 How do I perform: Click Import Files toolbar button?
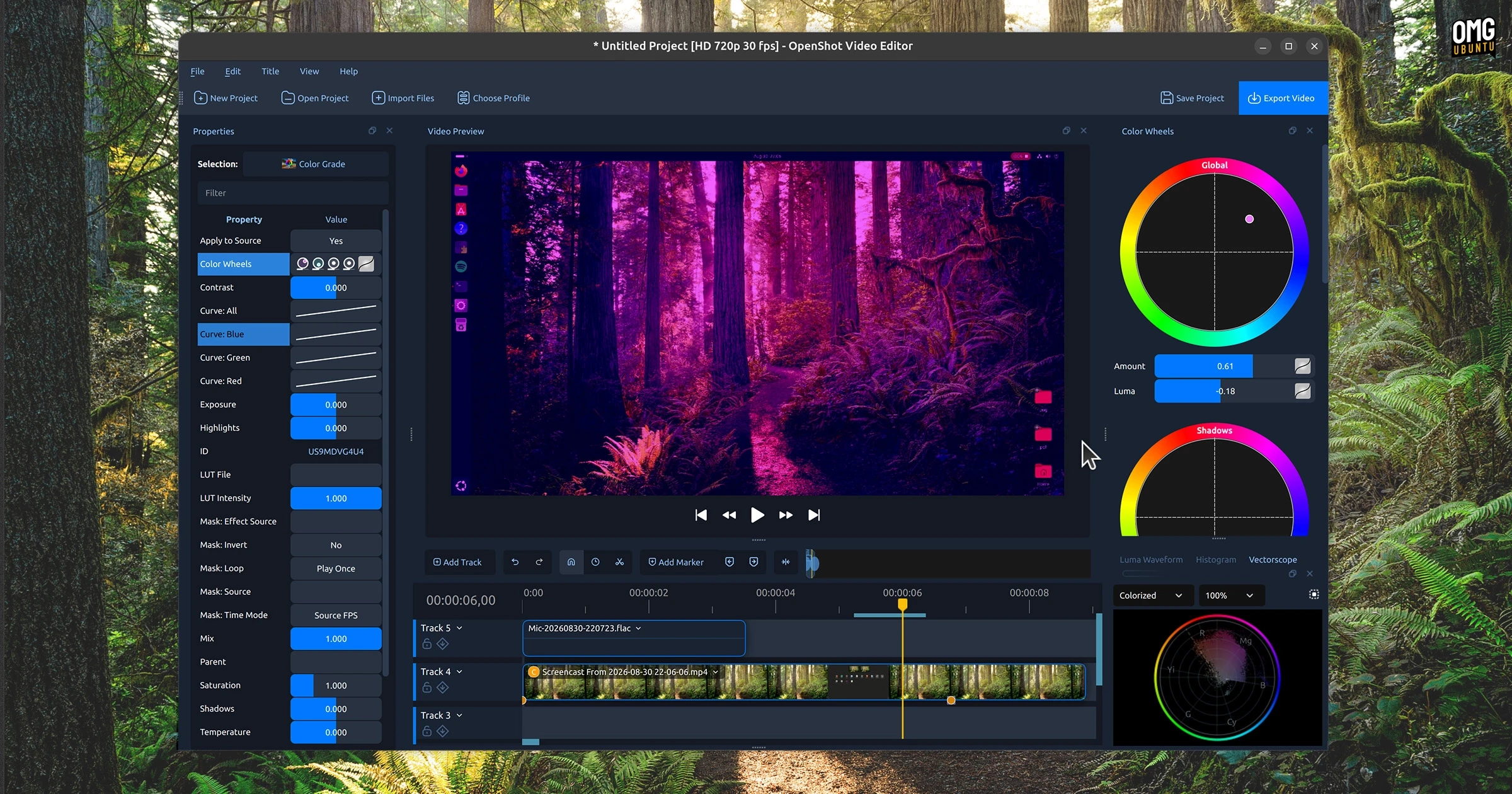pos(403,98)
